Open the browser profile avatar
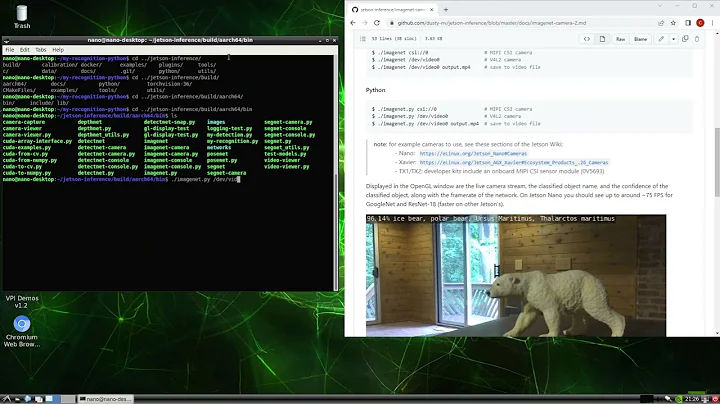 pyautogui.click(x=700, y=23)
